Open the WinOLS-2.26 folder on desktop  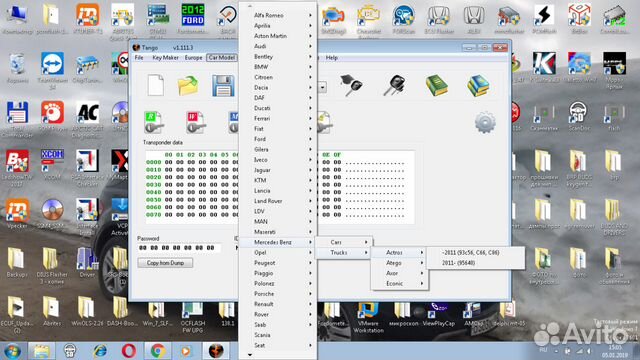click(87, 312)
